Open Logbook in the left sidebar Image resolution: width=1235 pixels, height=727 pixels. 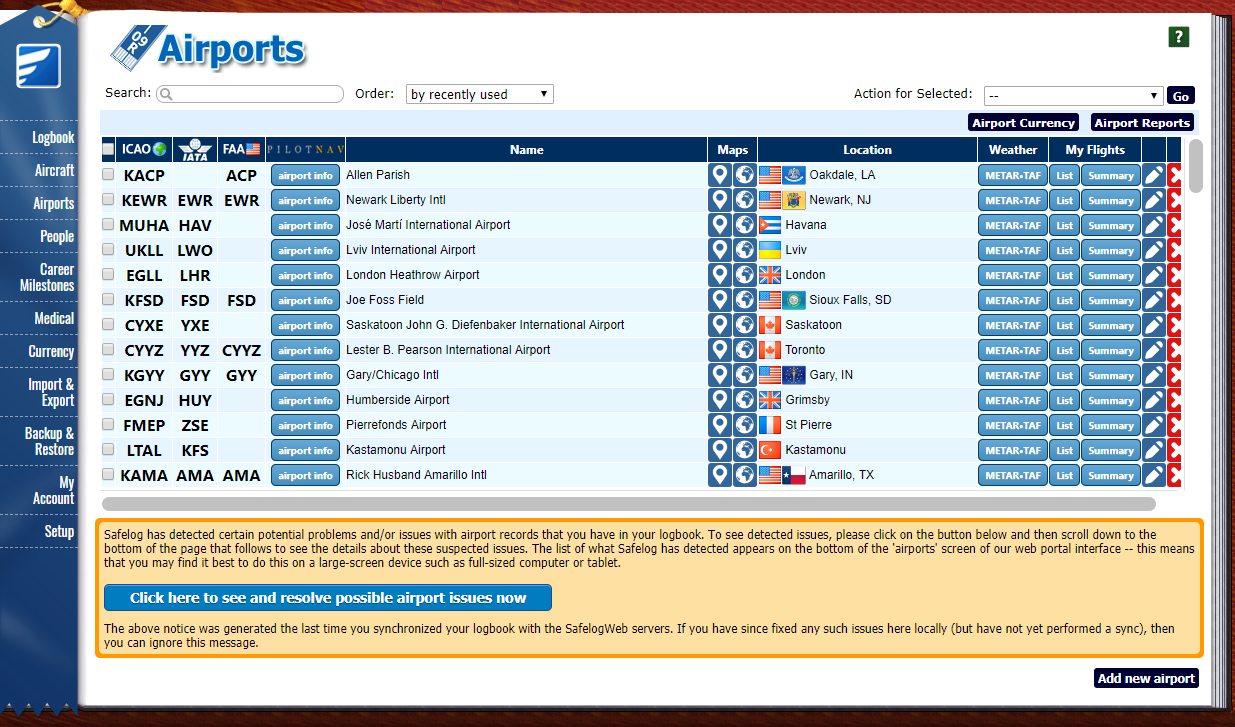pos(52,137)
